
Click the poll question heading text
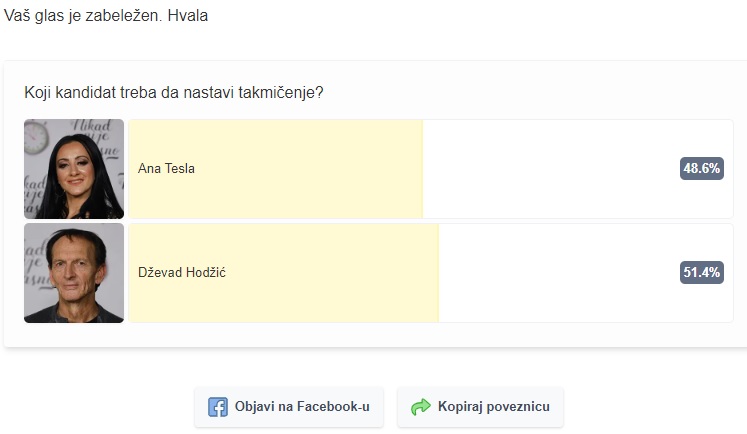coord(174,92)
